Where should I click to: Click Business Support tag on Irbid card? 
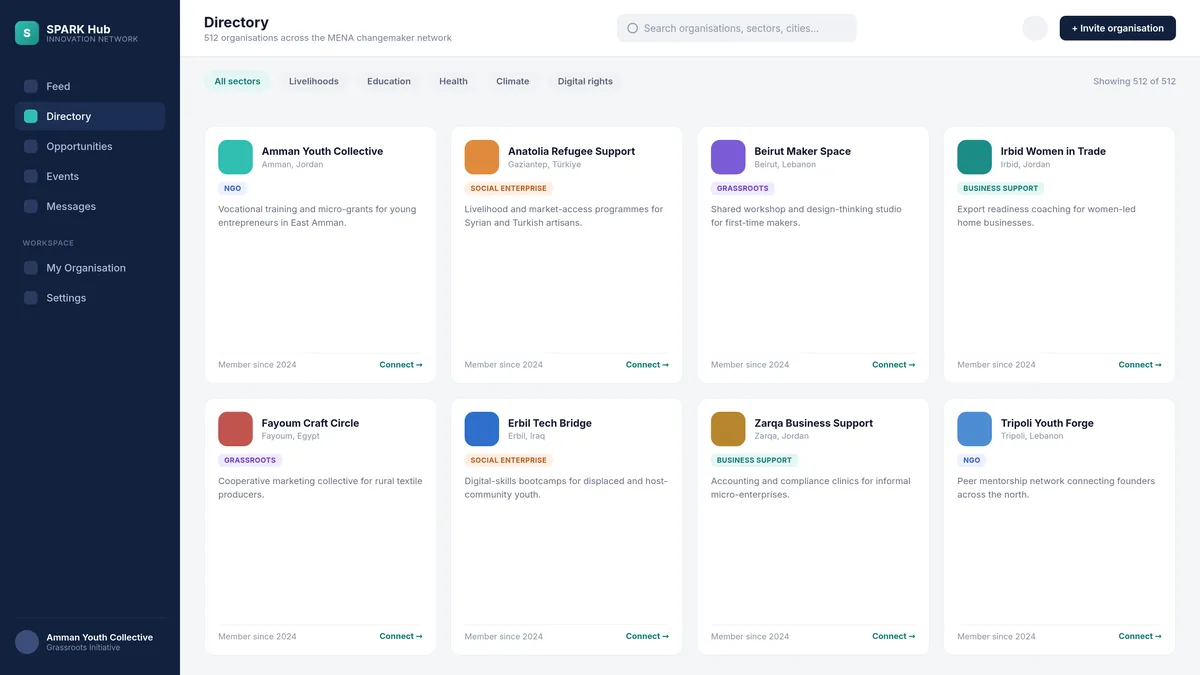pyautogui.click(x=1001, y=188)
